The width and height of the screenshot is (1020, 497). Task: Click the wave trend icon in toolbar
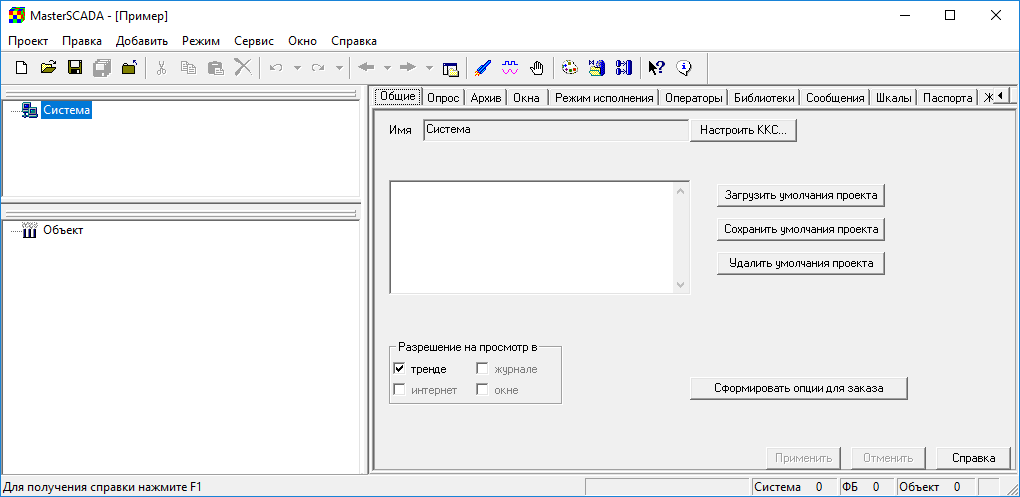510,68
